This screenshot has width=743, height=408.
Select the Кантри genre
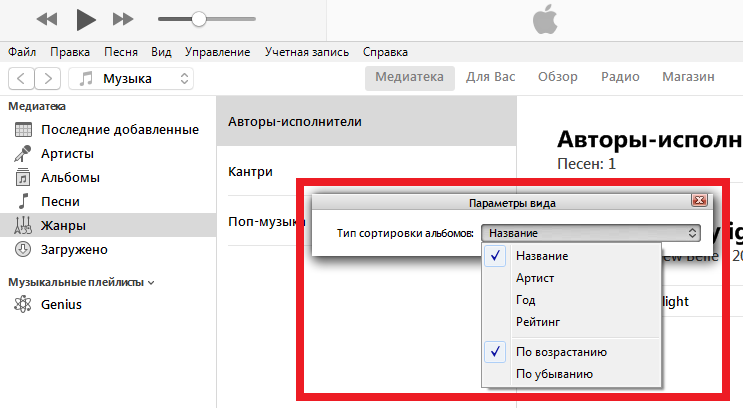pyautogui.click(x=250, y=171)
